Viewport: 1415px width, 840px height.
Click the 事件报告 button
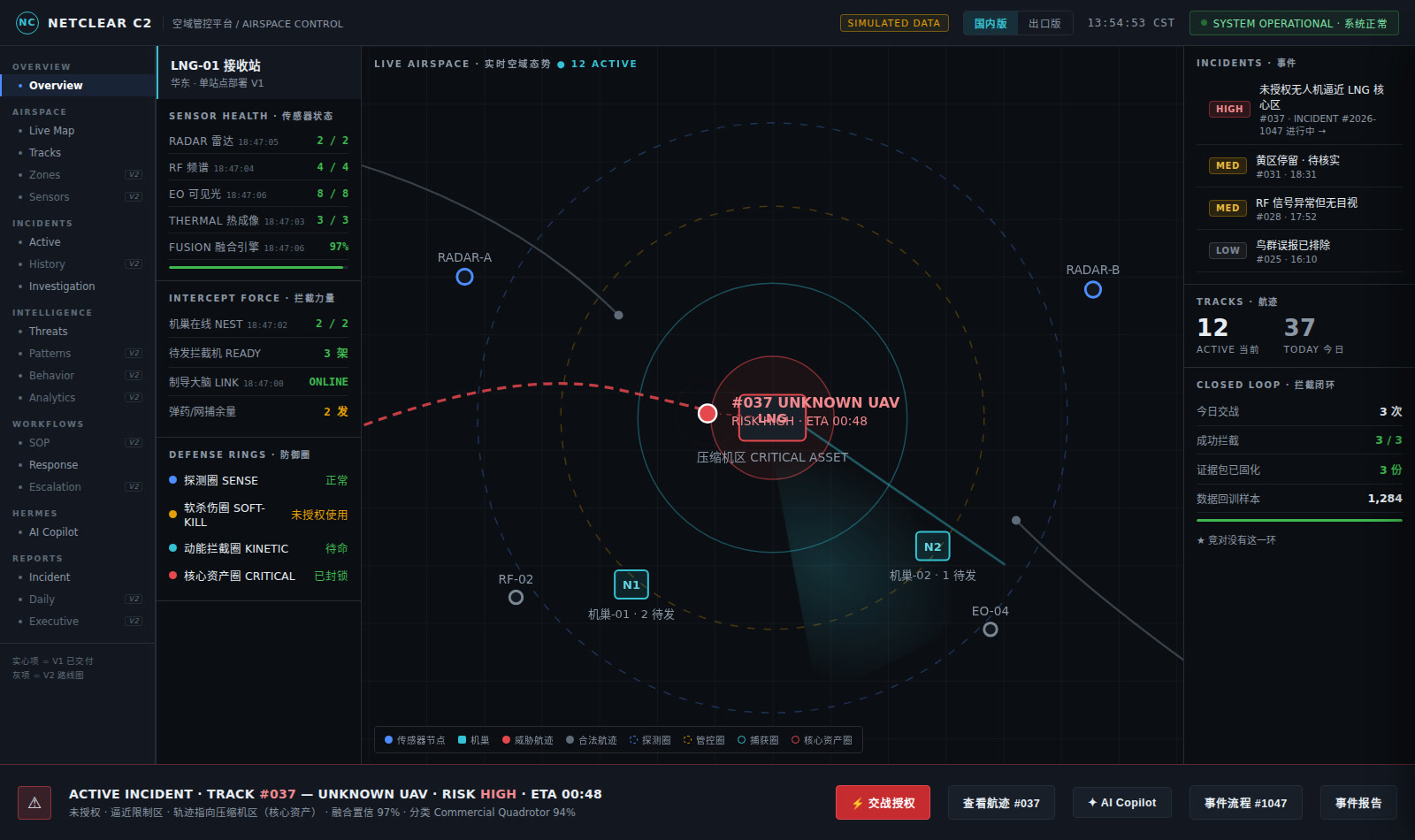click(x=1358, y=803)
